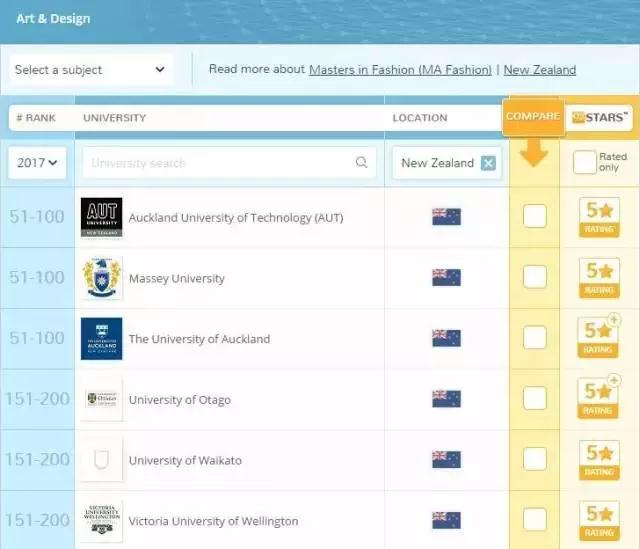The image size is (640, 549).
Task: Click the Auckland University of Technology logo
Action: [x=101, y=218]
